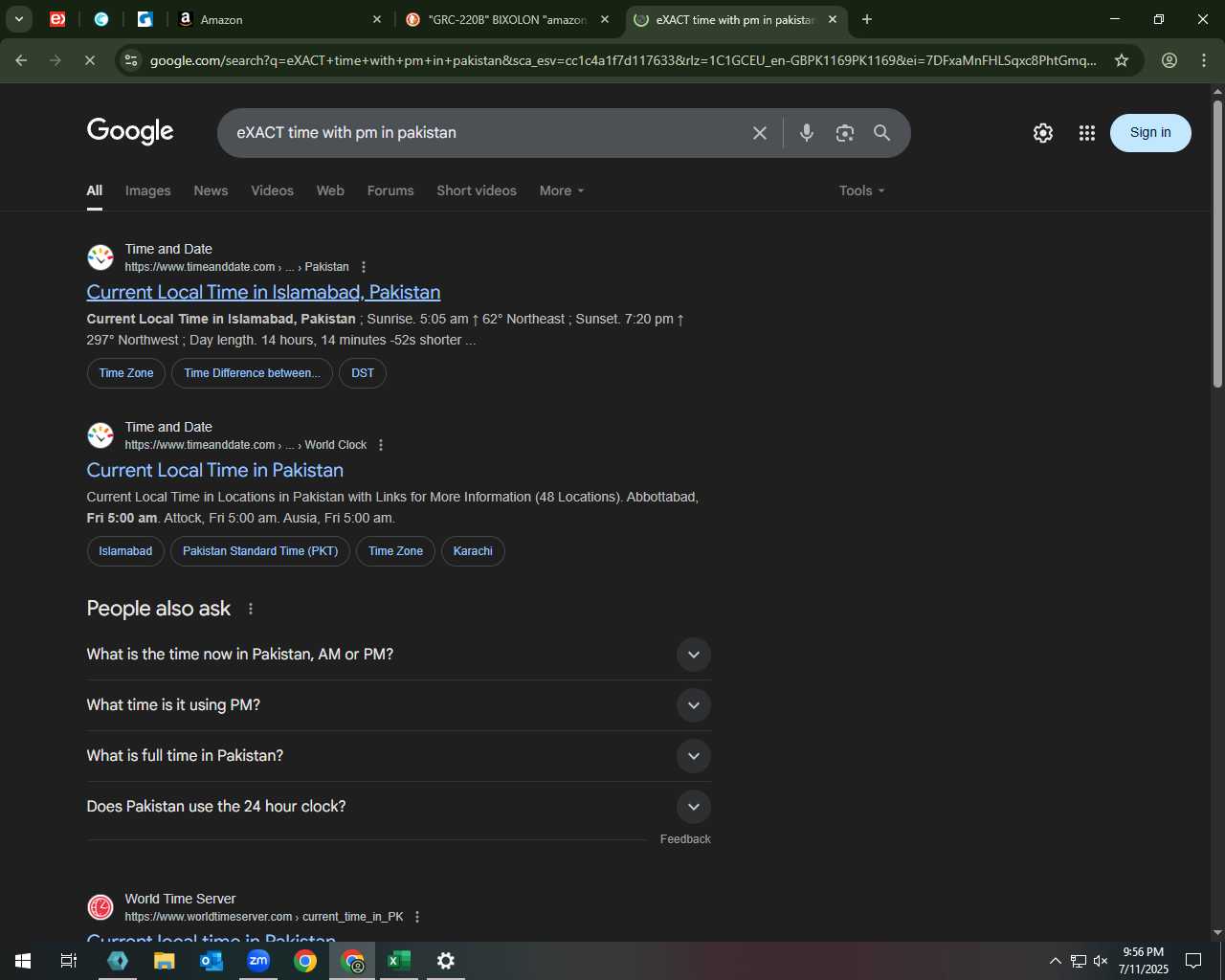Open the Chrome three-dot menu

click(1204, 60)
